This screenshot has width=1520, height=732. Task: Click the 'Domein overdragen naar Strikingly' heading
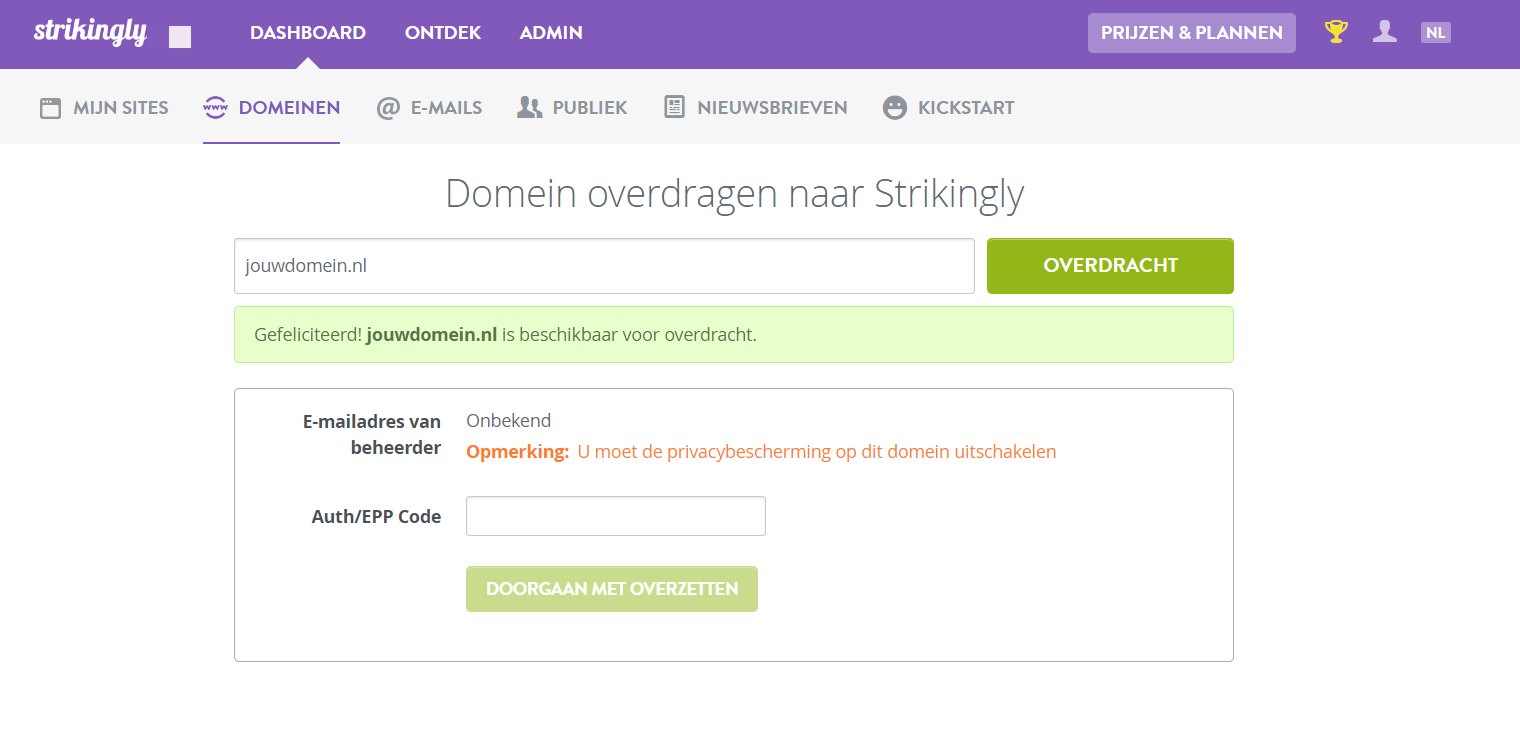click(734, 194)
